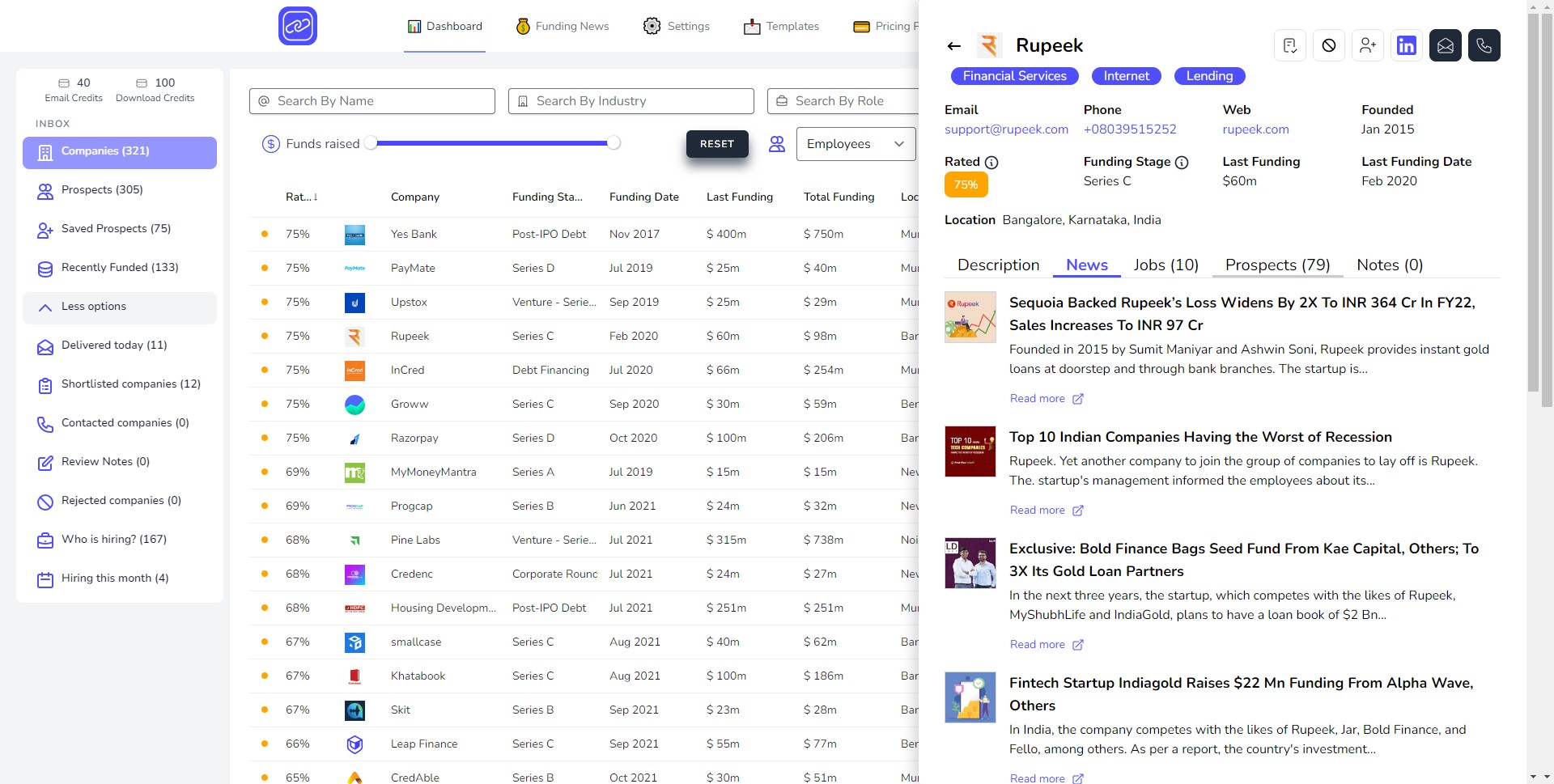Image resolution: width=1554 pixels, height=784 pixels.
Task: Select Saved Prospects (75) in sidebar
Action: point(120,230)
